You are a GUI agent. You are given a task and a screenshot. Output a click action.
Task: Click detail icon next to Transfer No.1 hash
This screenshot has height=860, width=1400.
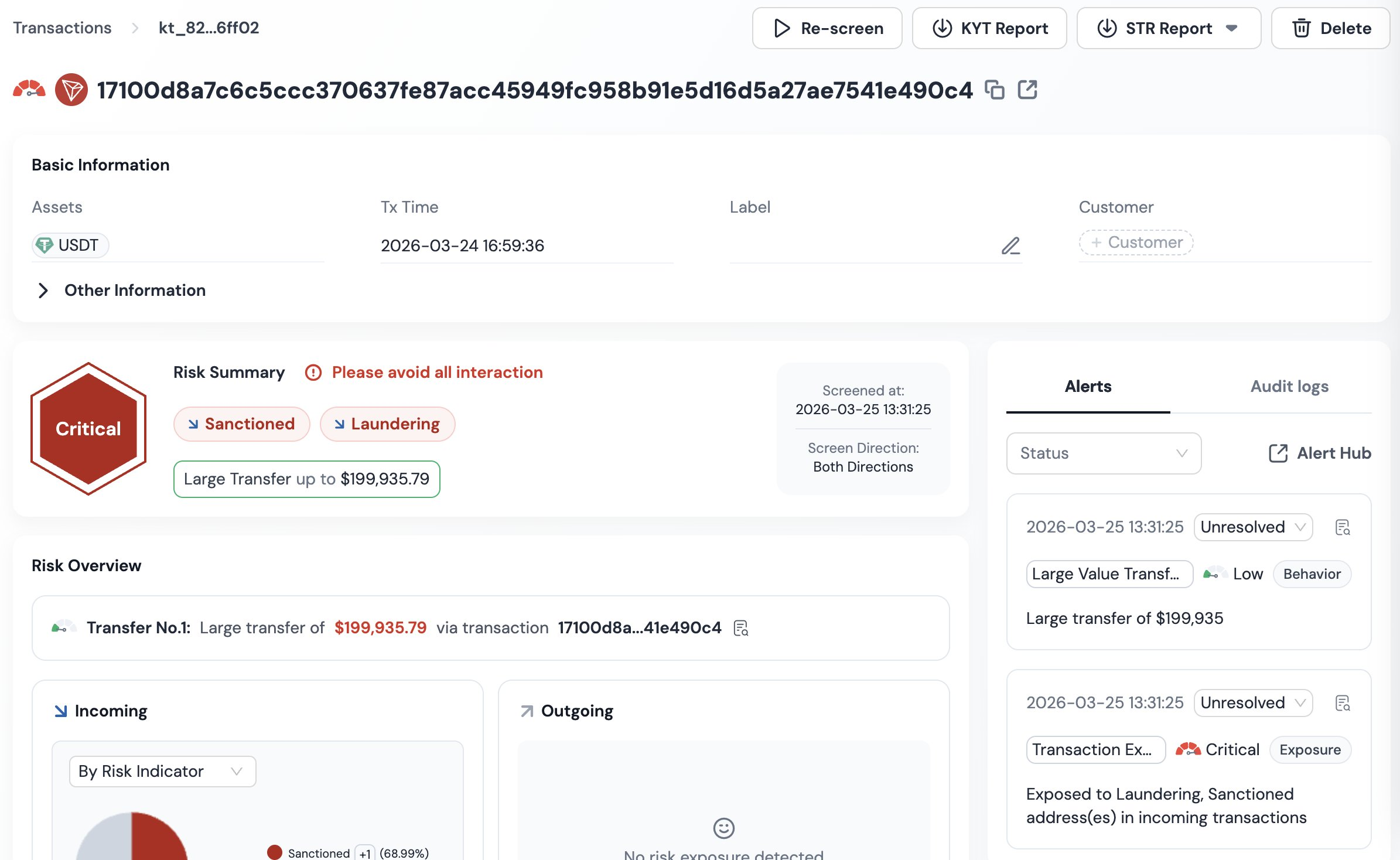[741, 628]
